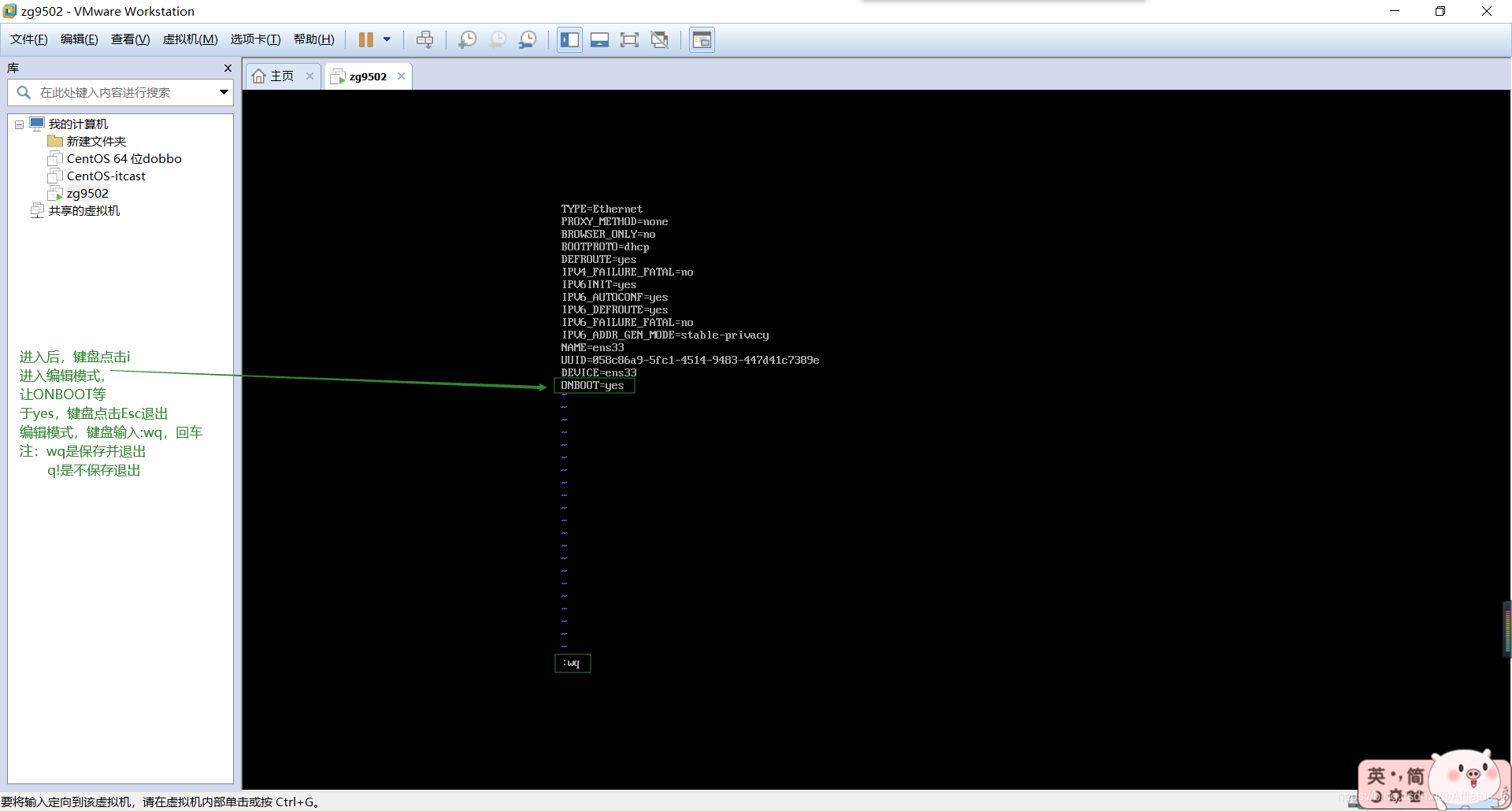Click the Unity mode icon
This screenshot has height=811, width=1512.
(x=660, y=39)
